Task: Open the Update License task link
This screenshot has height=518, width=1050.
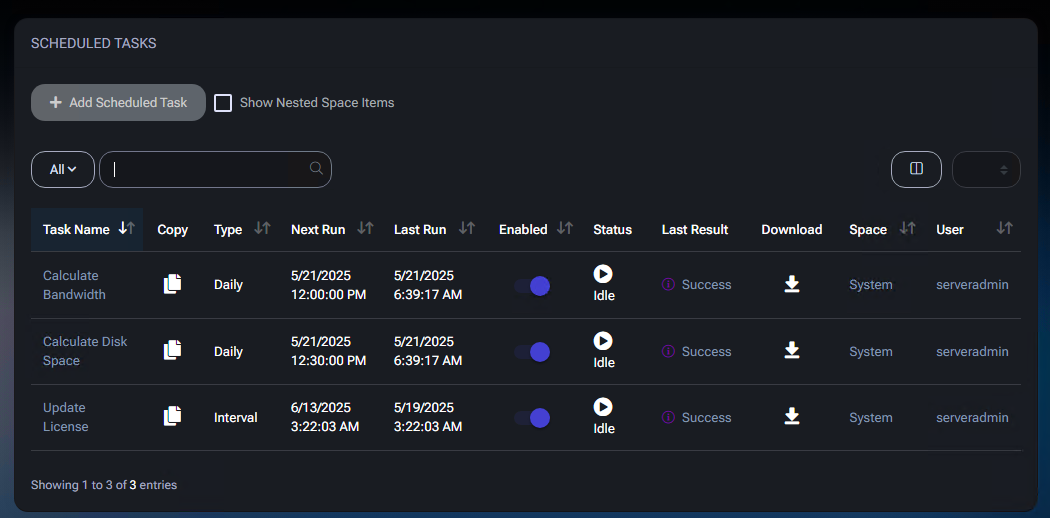Action: click(x=66, y=417)
